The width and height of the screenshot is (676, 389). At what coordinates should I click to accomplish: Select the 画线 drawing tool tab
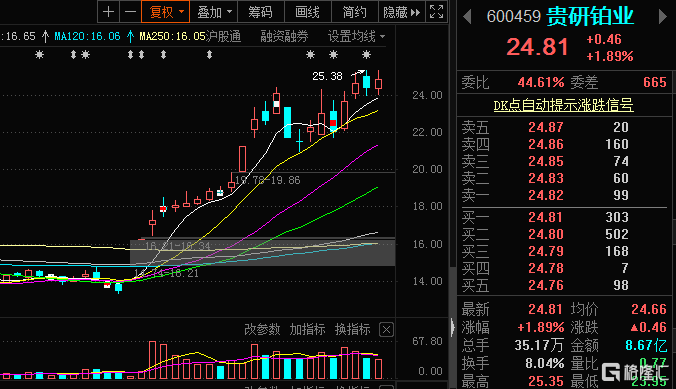click(307, 12)
